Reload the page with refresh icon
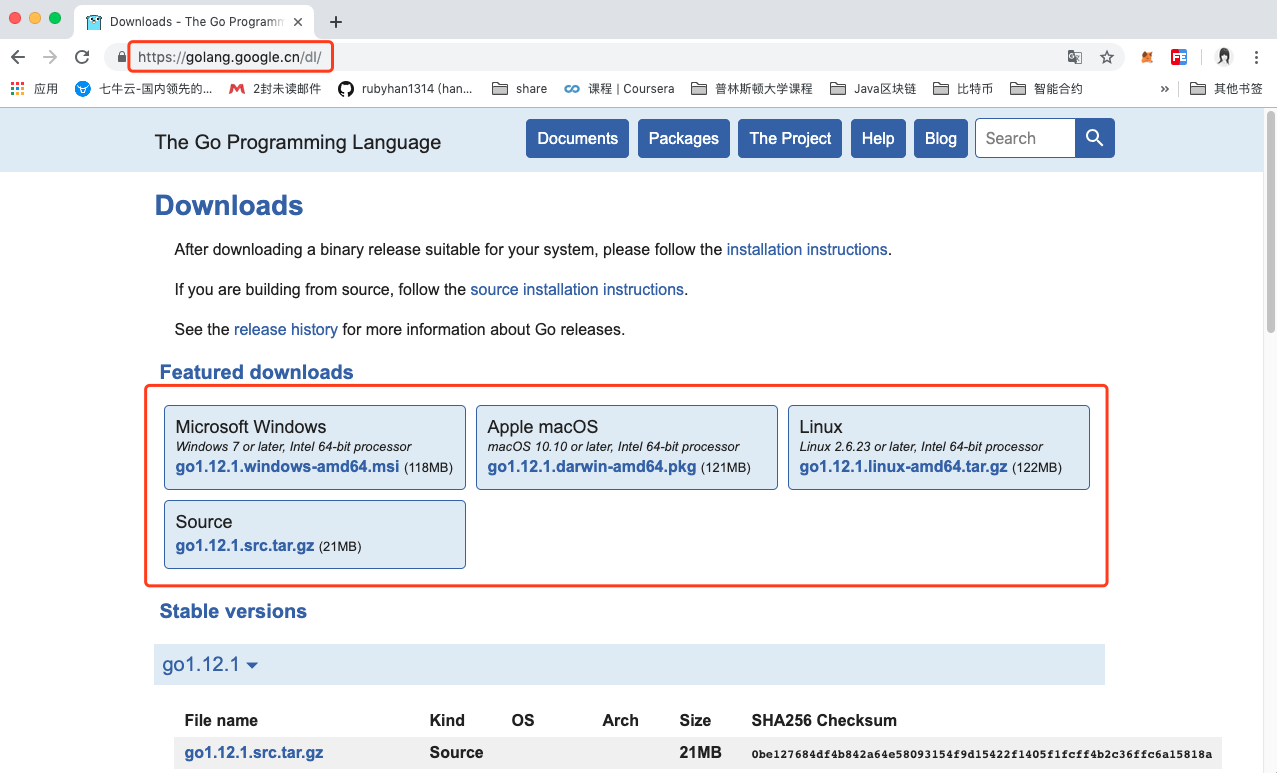1277x773 pixels. (82, 57)
